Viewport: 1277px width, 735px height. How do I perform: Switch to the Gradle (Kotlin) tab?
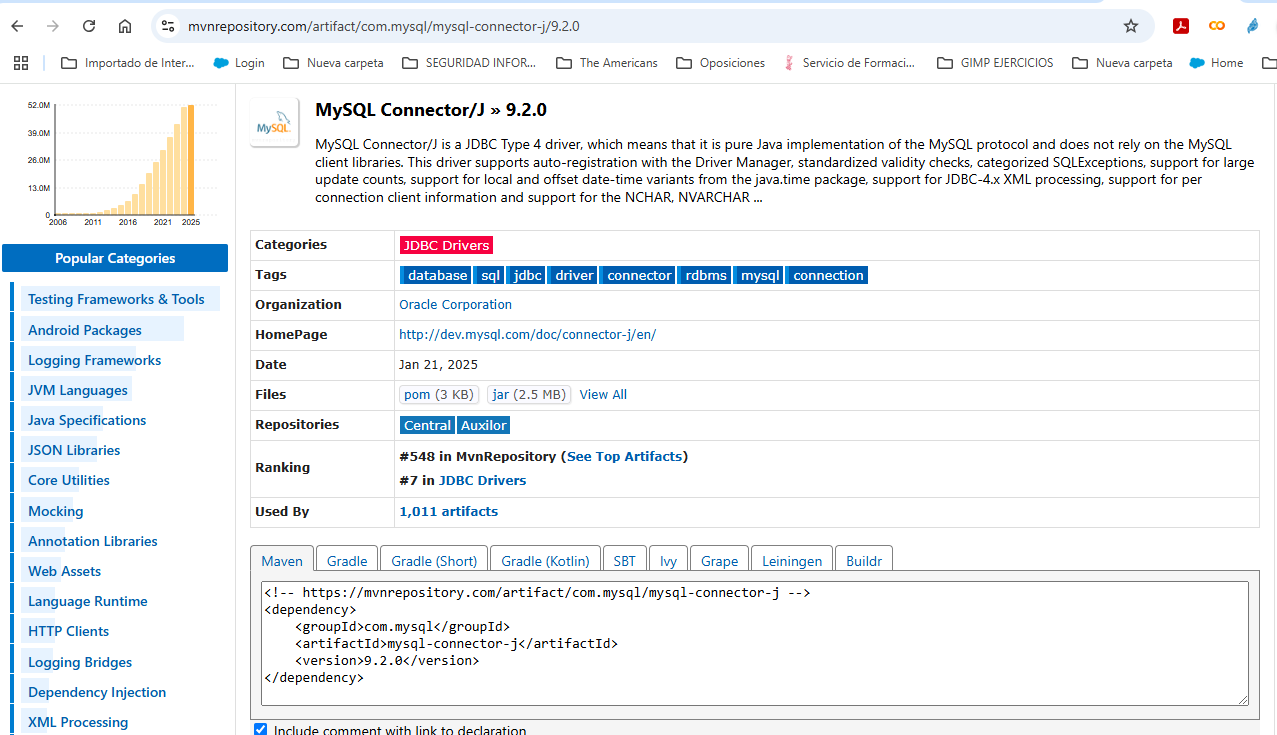[x=546, y=561]
